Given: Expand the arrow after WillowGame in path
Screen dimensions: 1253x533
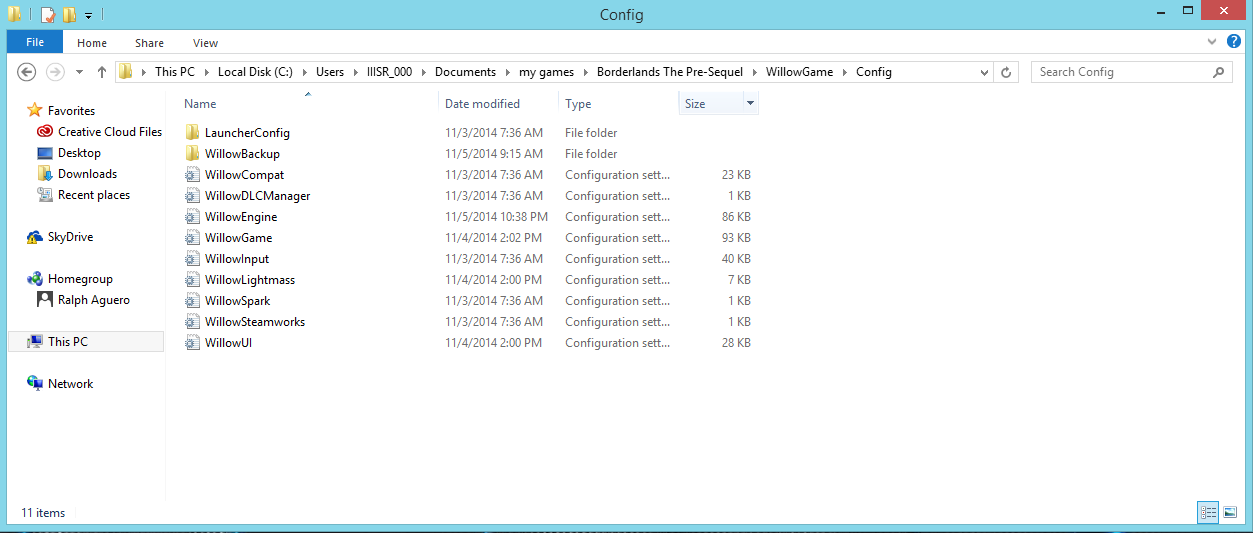Looking at the screenshot, I should point(845,72).
